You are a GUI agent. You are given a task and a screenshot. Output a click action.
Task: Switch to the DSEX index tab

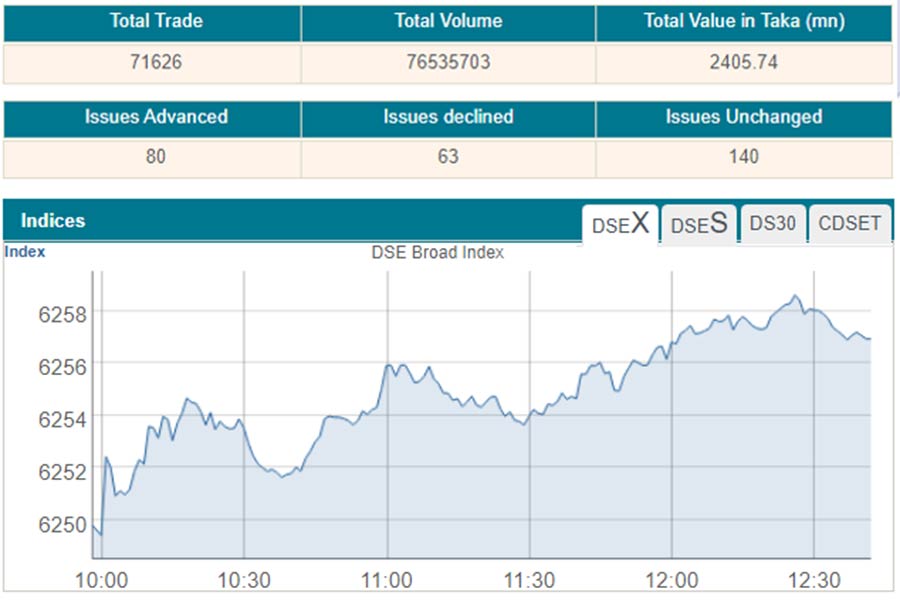point(620,224)
